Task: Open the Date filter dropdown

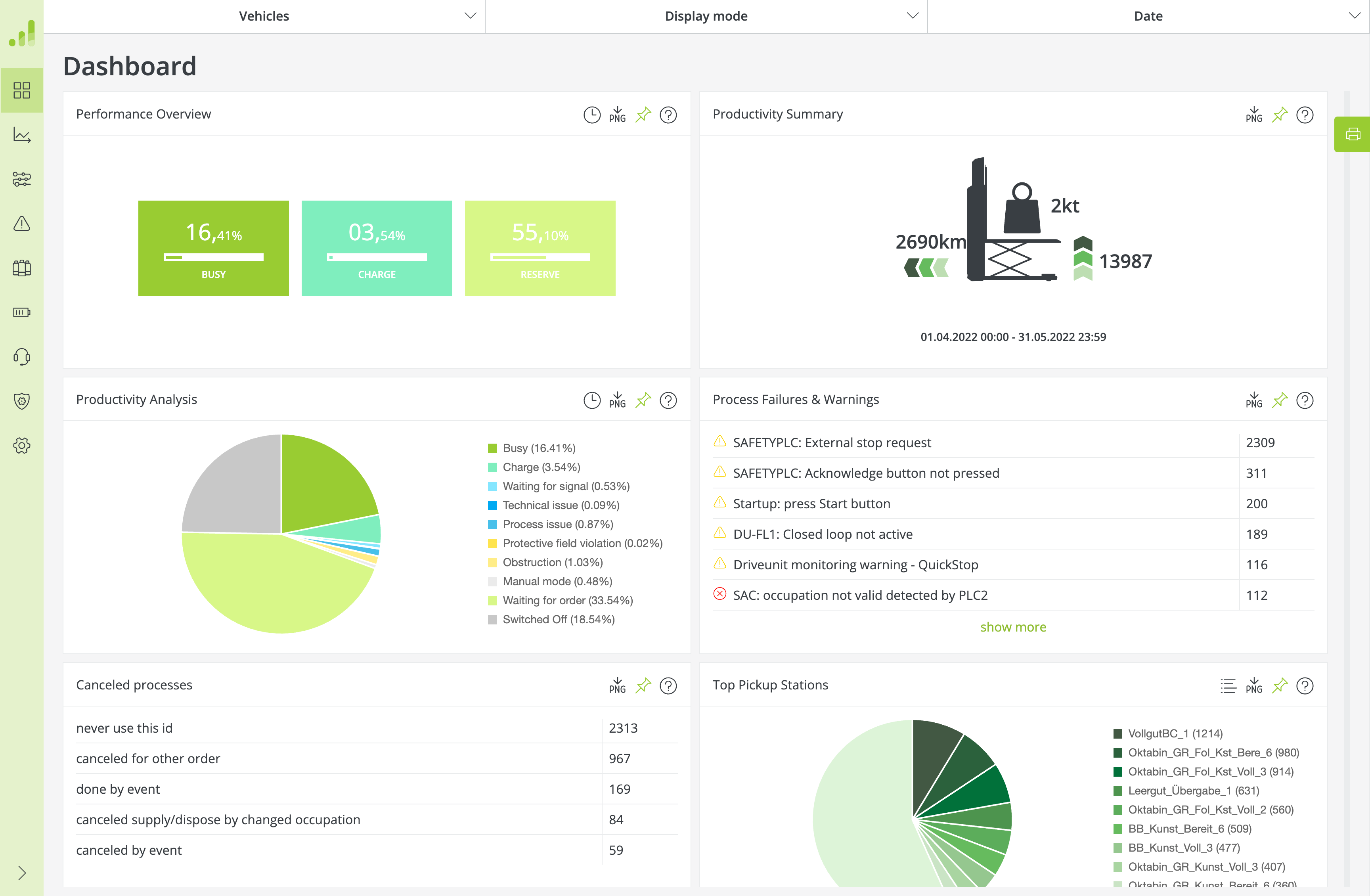Action: 1148,16
